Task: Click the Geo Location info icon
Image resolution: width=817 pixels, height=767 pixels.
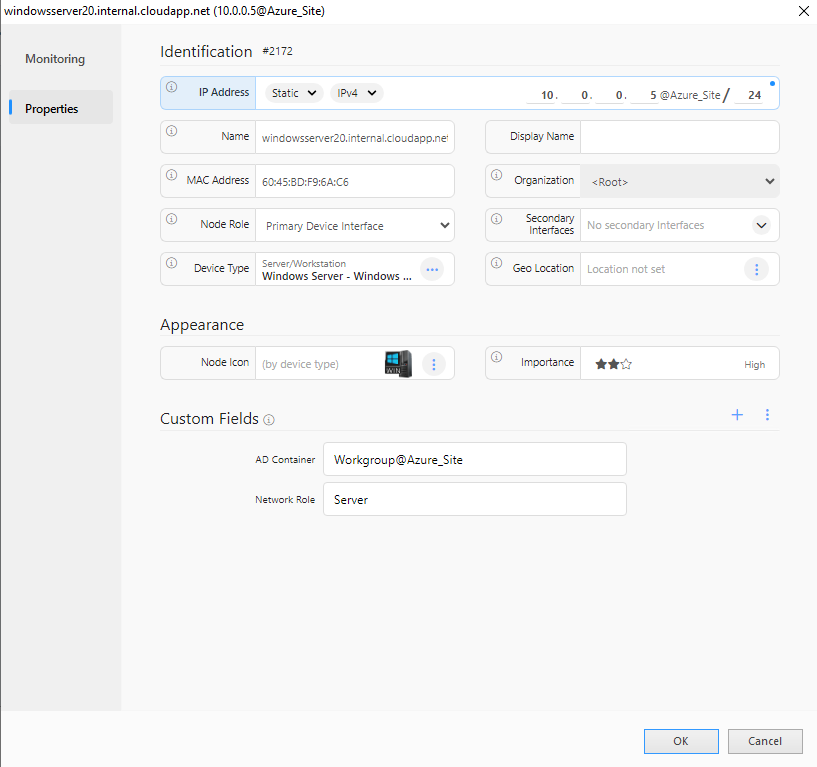Action: (497, 263)
